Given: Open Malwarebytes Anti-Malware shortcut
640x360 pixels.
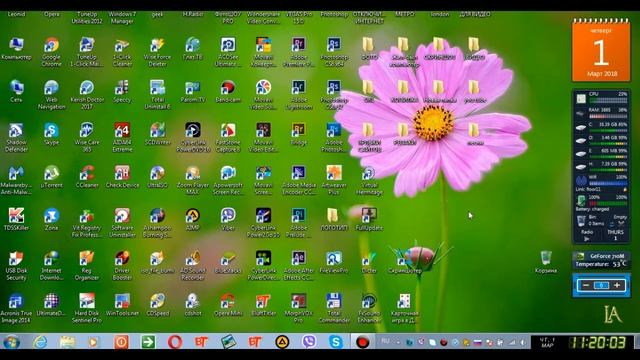Looking at the screenshot, I should (x=16, y=180).
